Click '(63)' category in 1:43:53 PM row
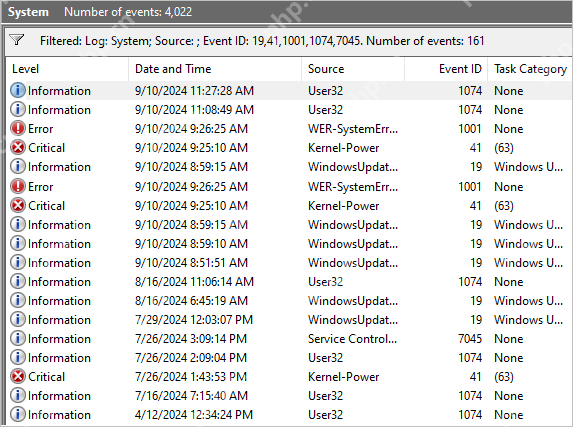The height and width of the screenshot is (427, 573). (504, 377)
